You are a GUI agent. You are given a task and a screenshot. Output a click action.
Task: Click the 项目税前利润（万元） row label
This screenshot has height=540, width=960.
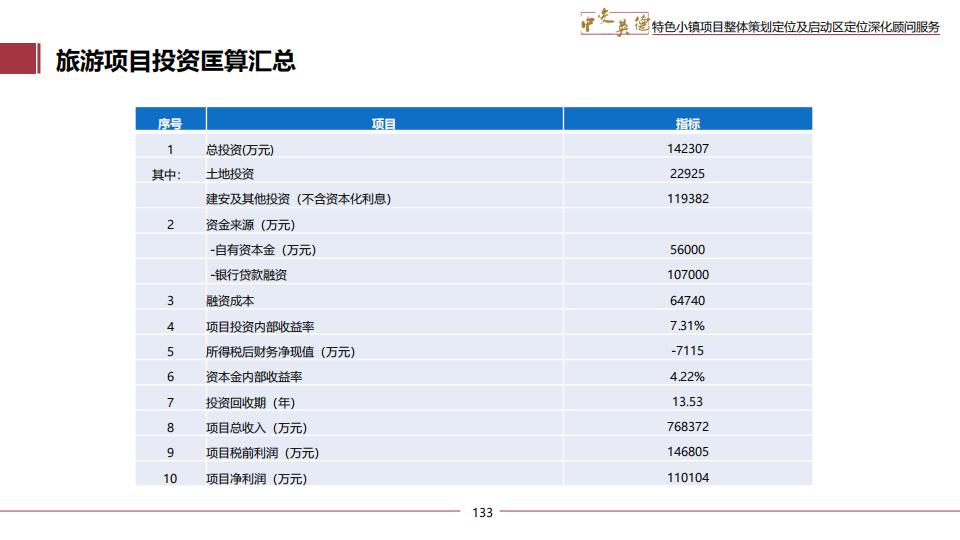click(x=262, y=453)
